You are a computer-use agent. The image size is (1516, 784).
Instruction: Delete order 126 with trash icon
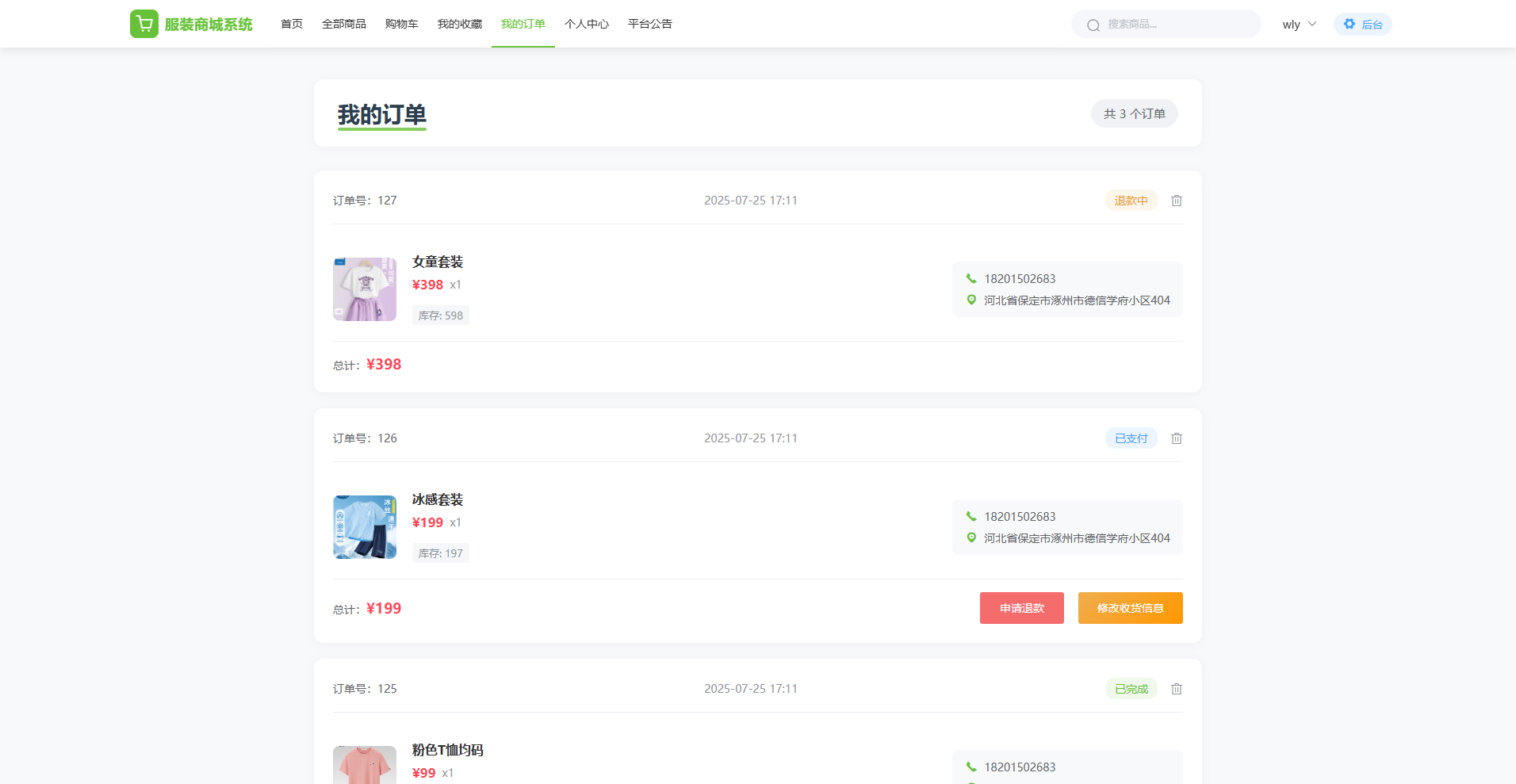tap(1177, 438)
